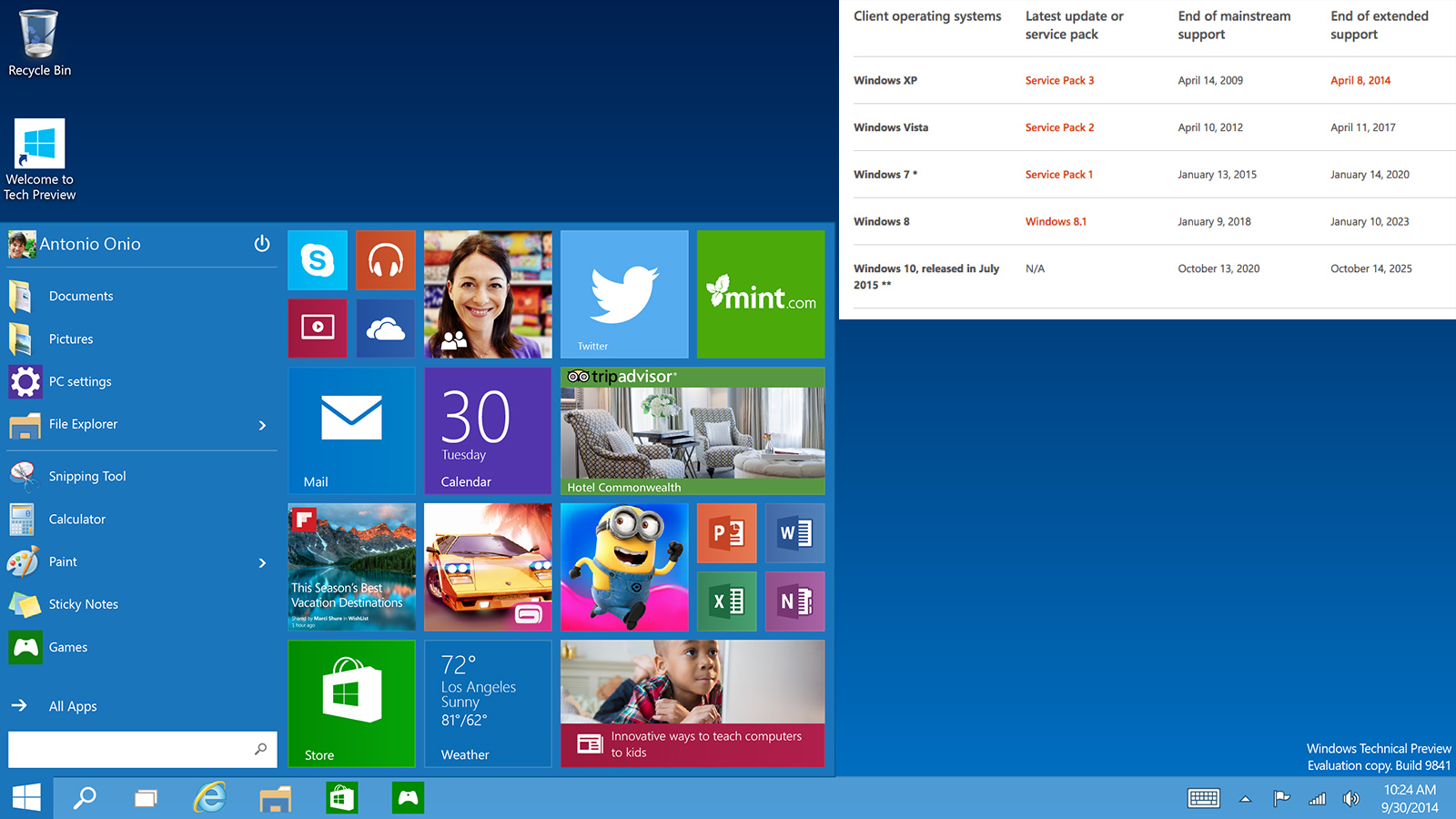1456x819 pixels.
Task: Expand the File Explorer submenu arrow
Action: 262,425
